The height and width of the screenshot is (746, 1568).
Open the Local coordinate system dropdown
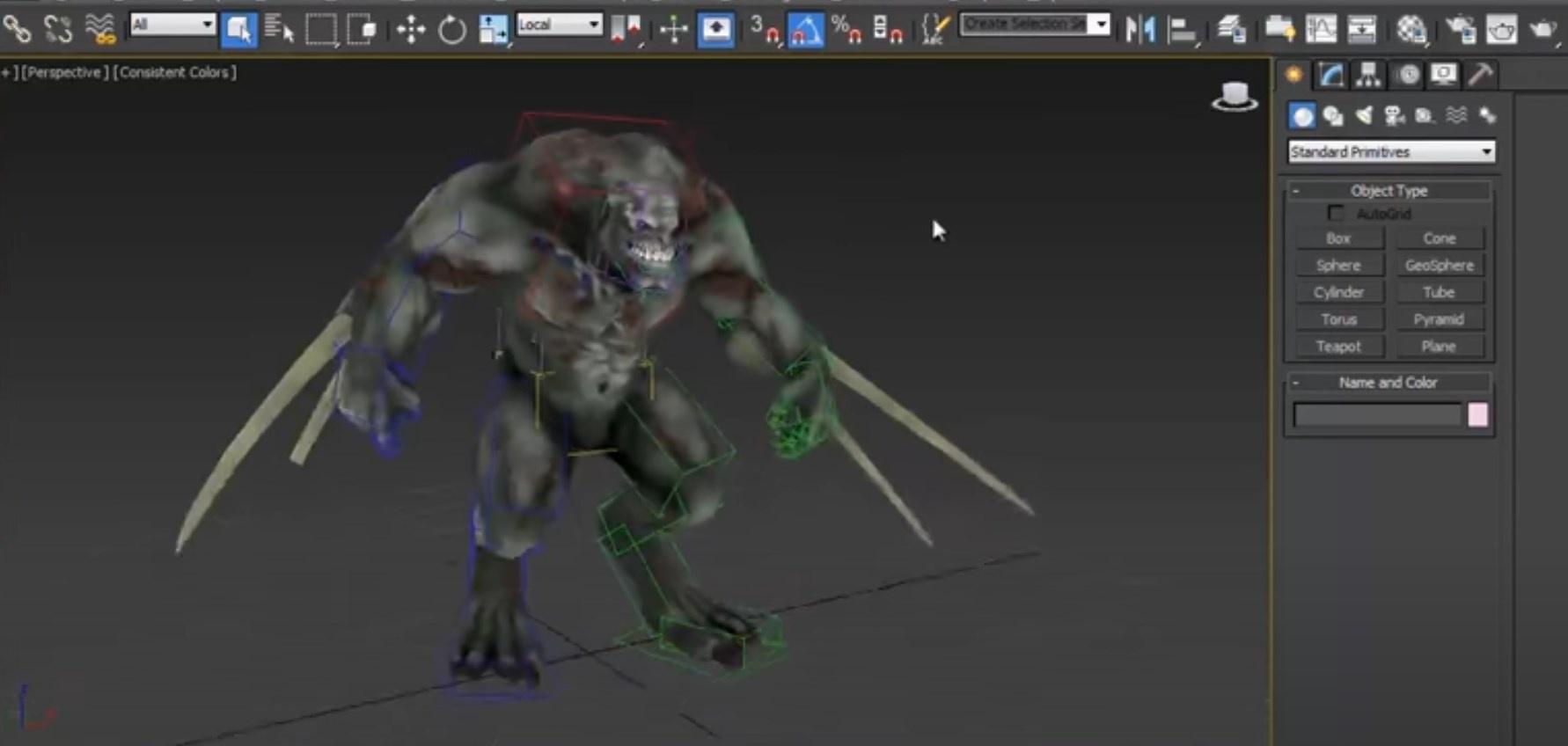559,25
